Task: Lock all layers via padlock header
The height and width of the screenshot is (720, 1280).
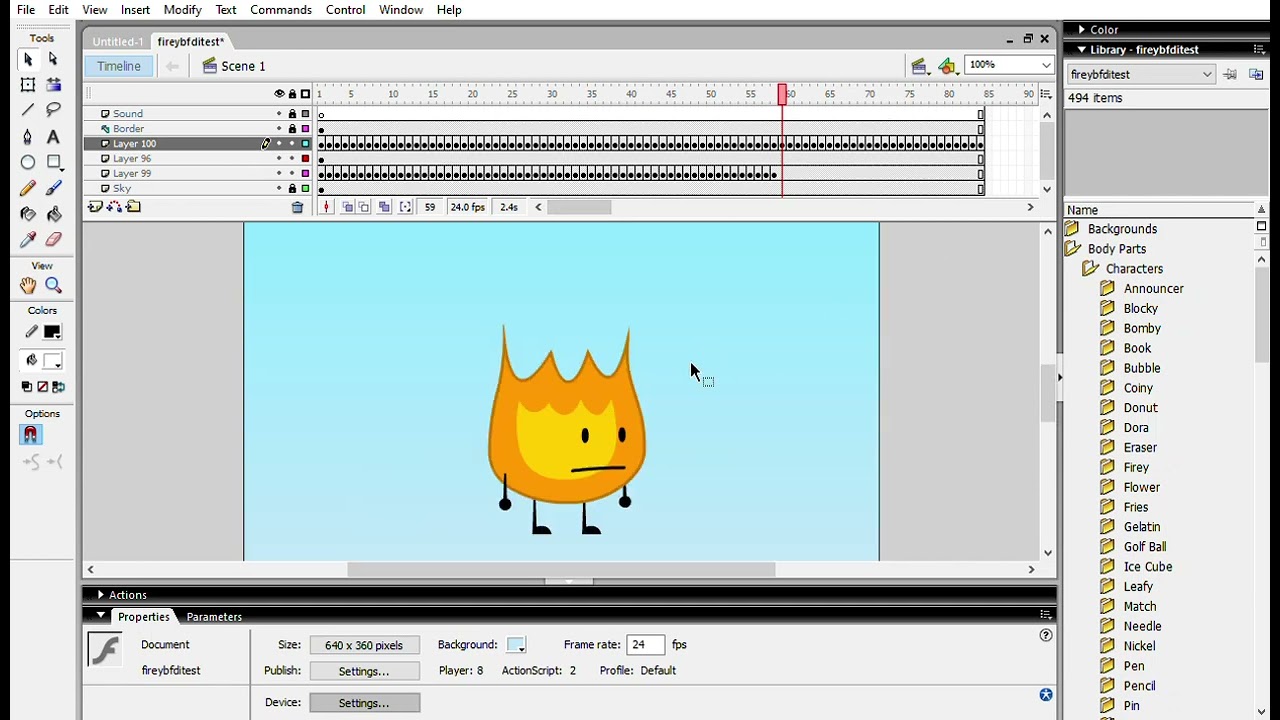Action: tap(292, 94)
